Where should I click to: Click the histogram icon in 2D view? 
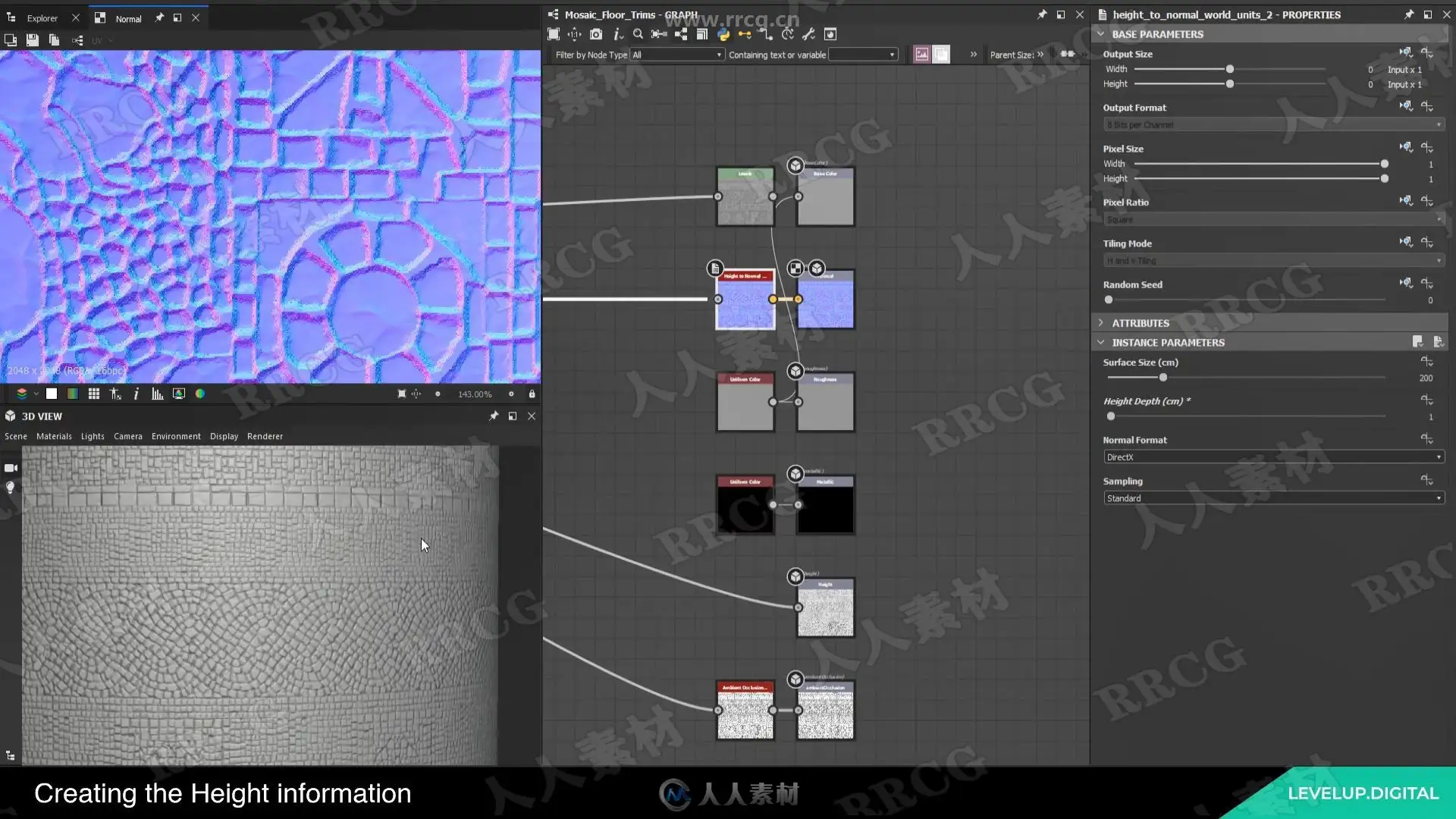tap(157, 394)
